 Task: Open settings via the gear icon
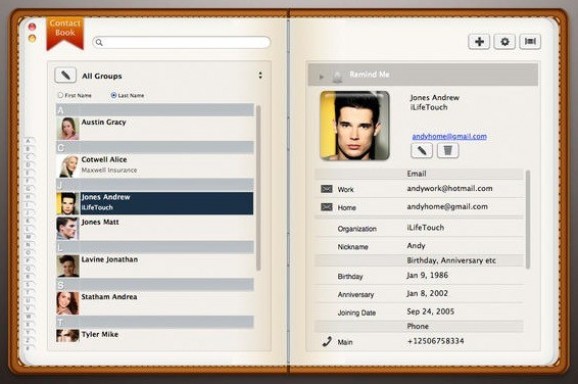point(505,42)
